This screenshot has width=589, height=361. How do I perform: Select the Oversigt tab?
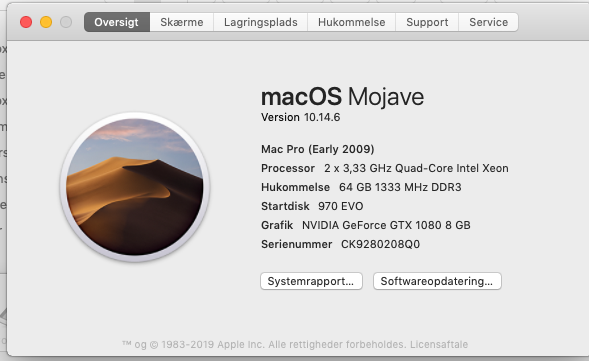point(117,22)
